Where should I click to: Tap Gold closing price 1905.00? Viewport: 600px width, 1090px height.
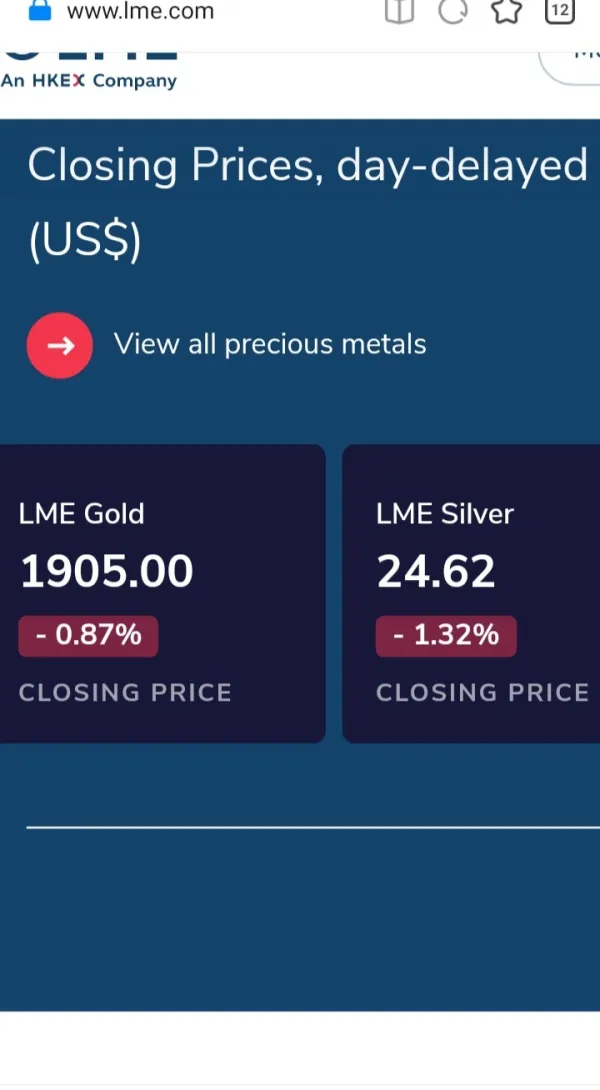[107, 572]
